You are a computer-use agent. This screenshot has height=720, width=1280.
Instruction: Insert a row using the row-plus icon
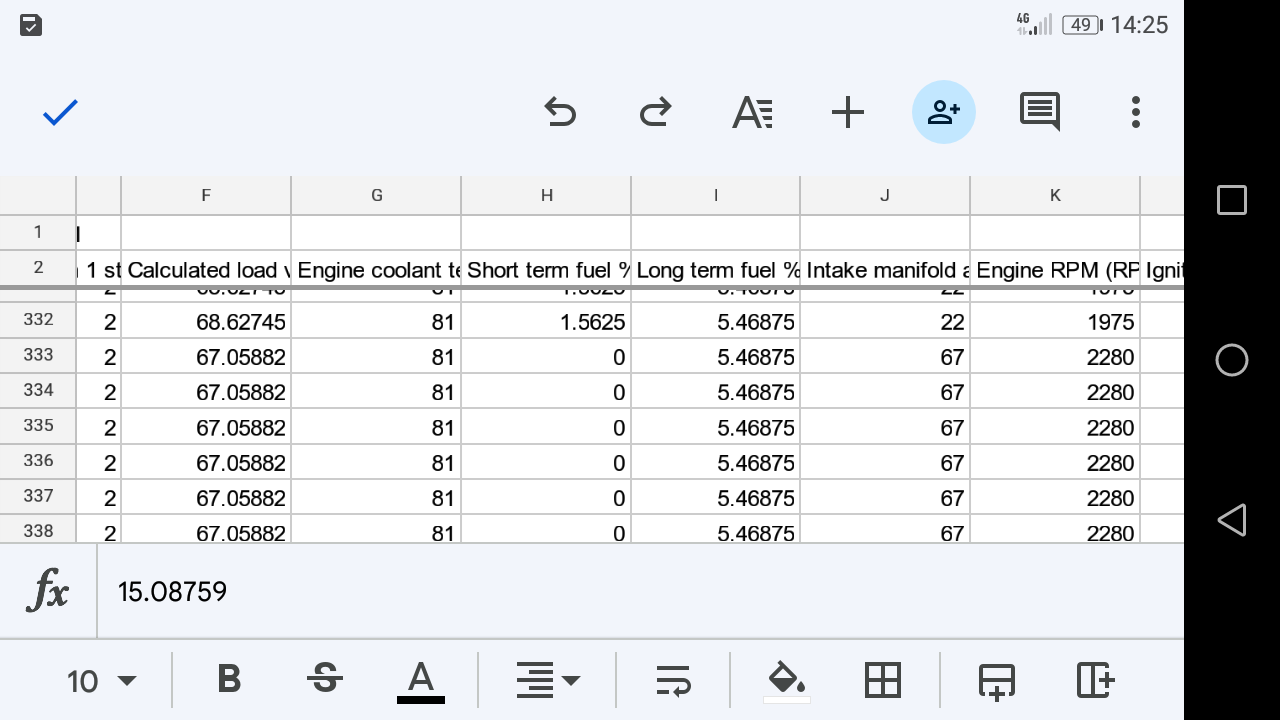coord(997,681)
